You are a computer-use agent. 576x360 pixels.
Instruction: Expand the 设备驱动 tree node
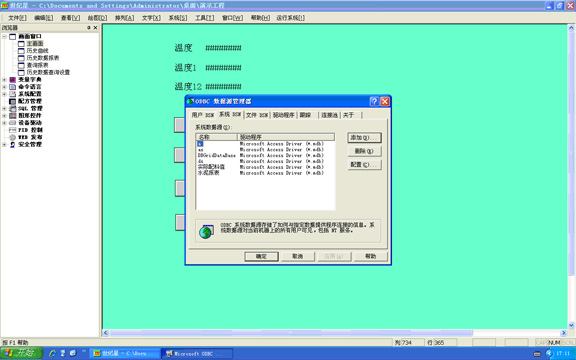(x=4, y=123)
